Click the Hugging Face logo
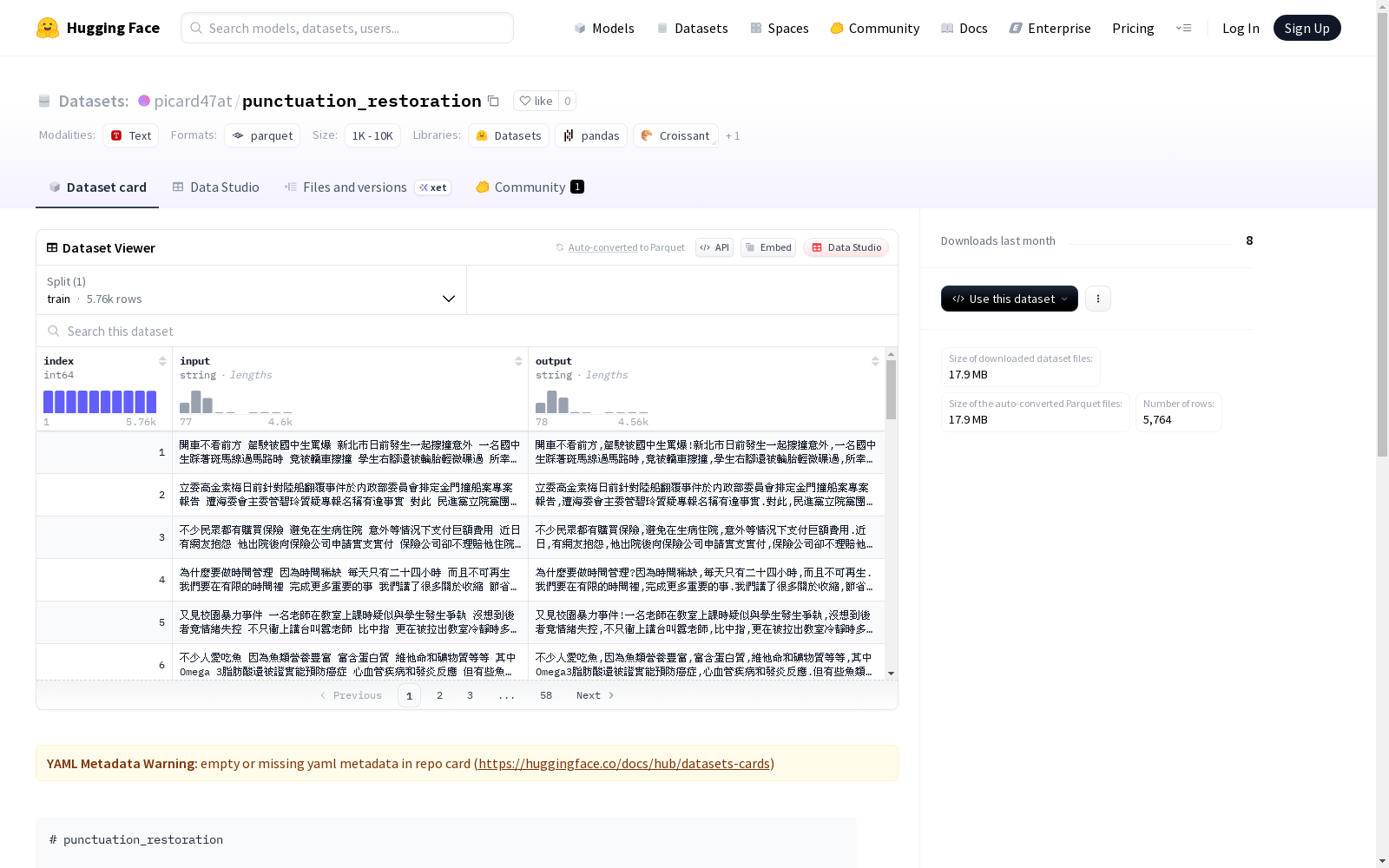This screenshot has width=1389, height=868. click(98, 28)
